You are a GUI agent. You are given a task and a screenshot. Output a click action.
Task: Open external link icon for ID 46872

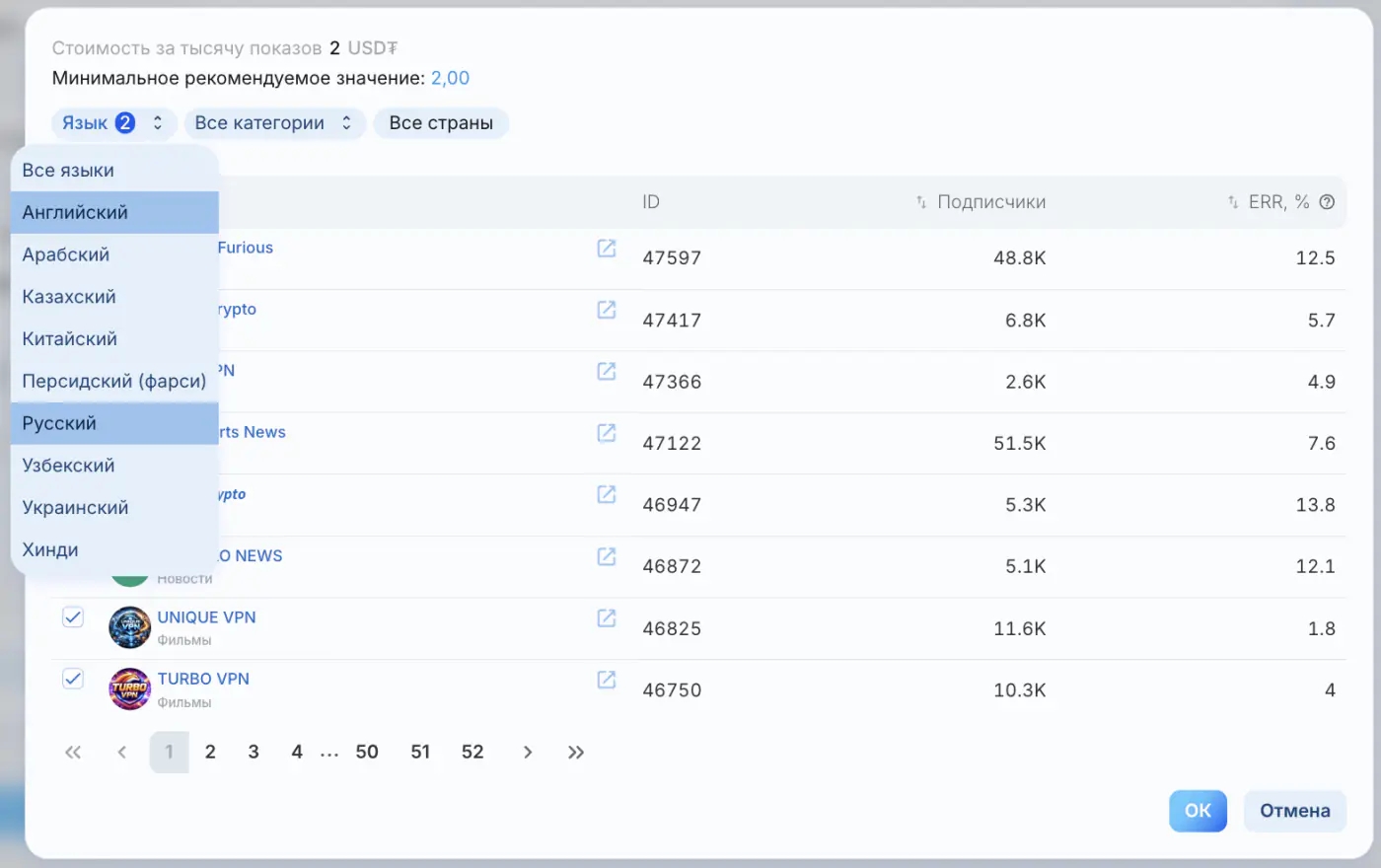tap(607, 556)
